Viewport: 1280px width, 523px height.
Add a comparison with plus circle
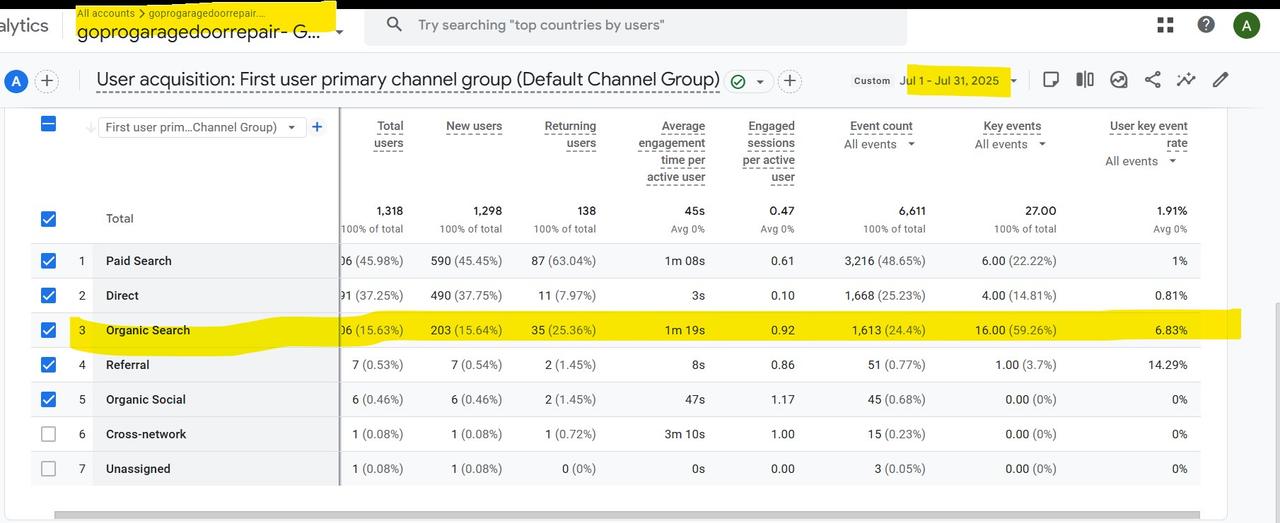point(47,81)
